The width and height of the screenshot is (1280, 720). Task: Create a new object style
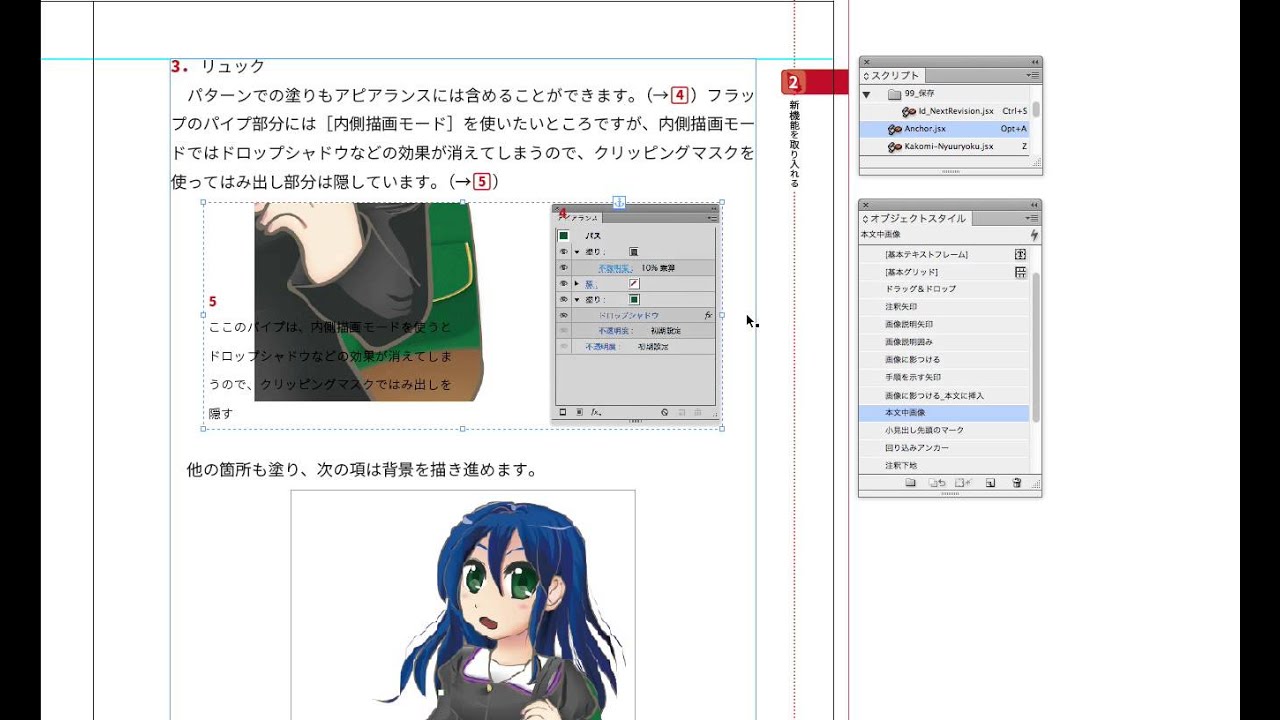coord(990,483)
